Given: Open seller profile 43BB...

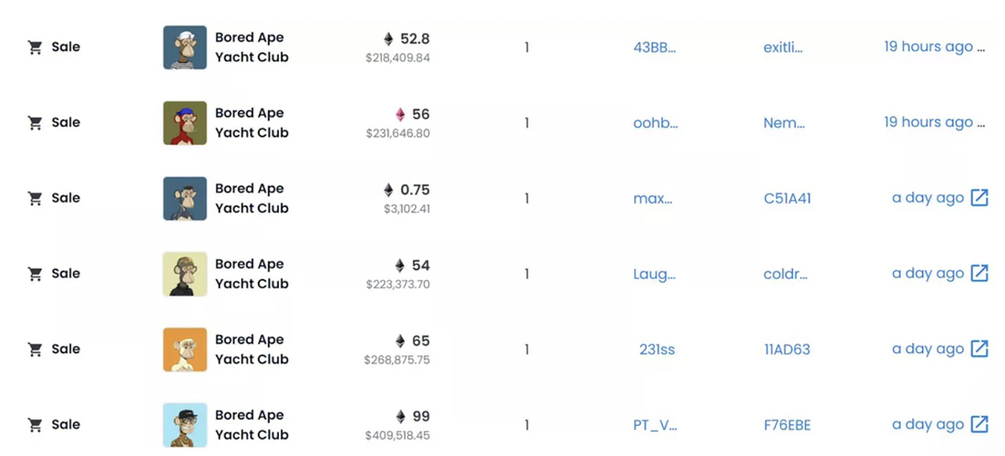Looking at the screenshot, I should click(x=655, y=47).
